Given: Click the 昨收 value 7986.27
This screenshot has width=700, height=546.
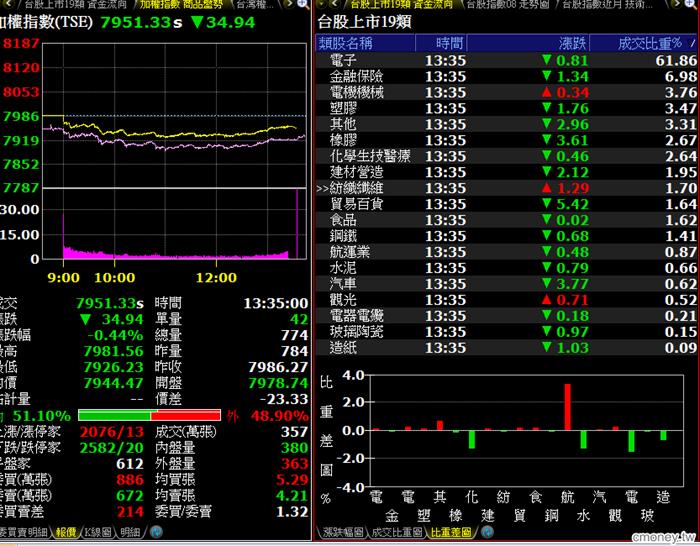Looking at the screenshot, I should (278, 367).
